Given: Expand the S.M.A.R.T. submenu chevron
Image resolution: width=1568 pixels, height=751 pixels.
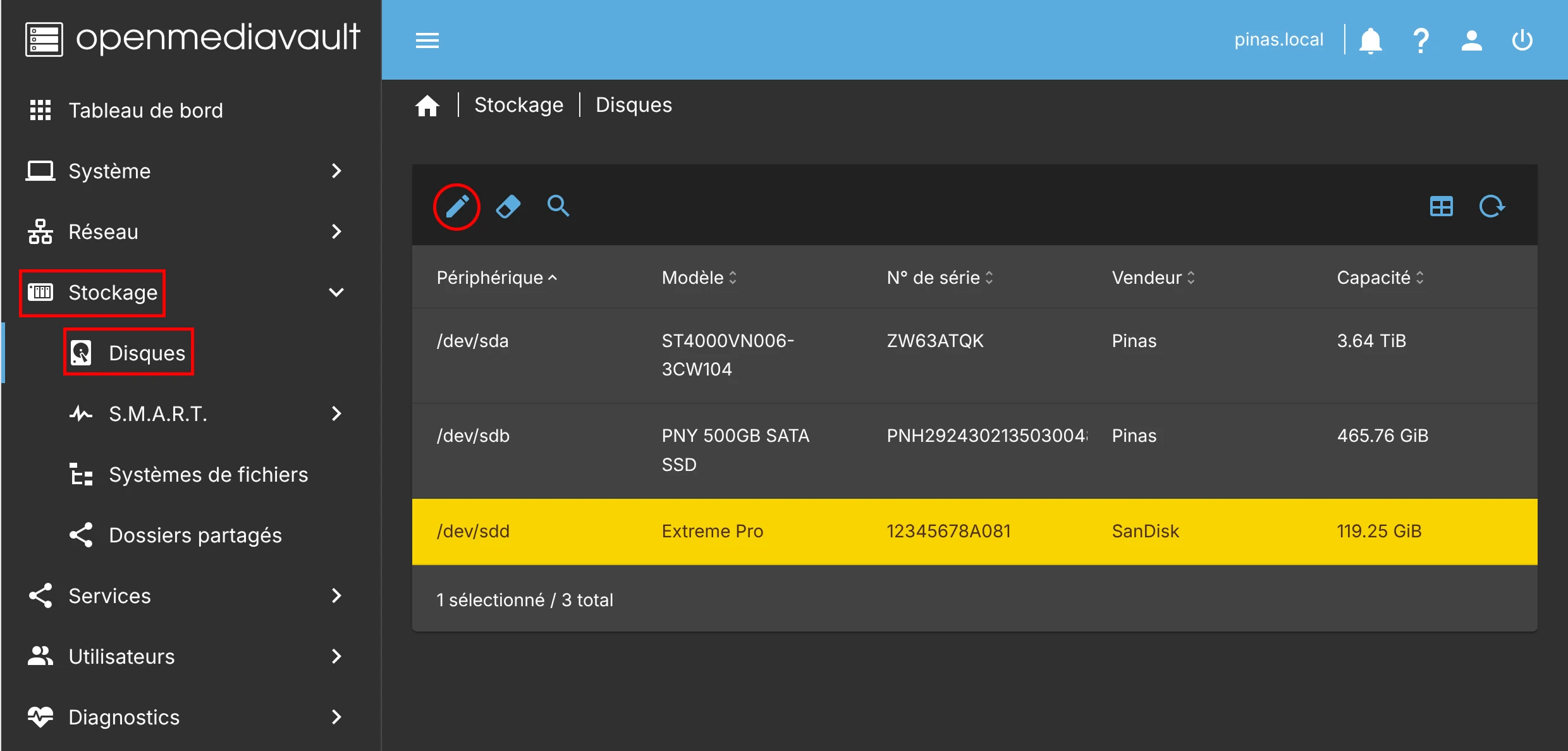Looking at the screenshot, I should coord(336,413).
